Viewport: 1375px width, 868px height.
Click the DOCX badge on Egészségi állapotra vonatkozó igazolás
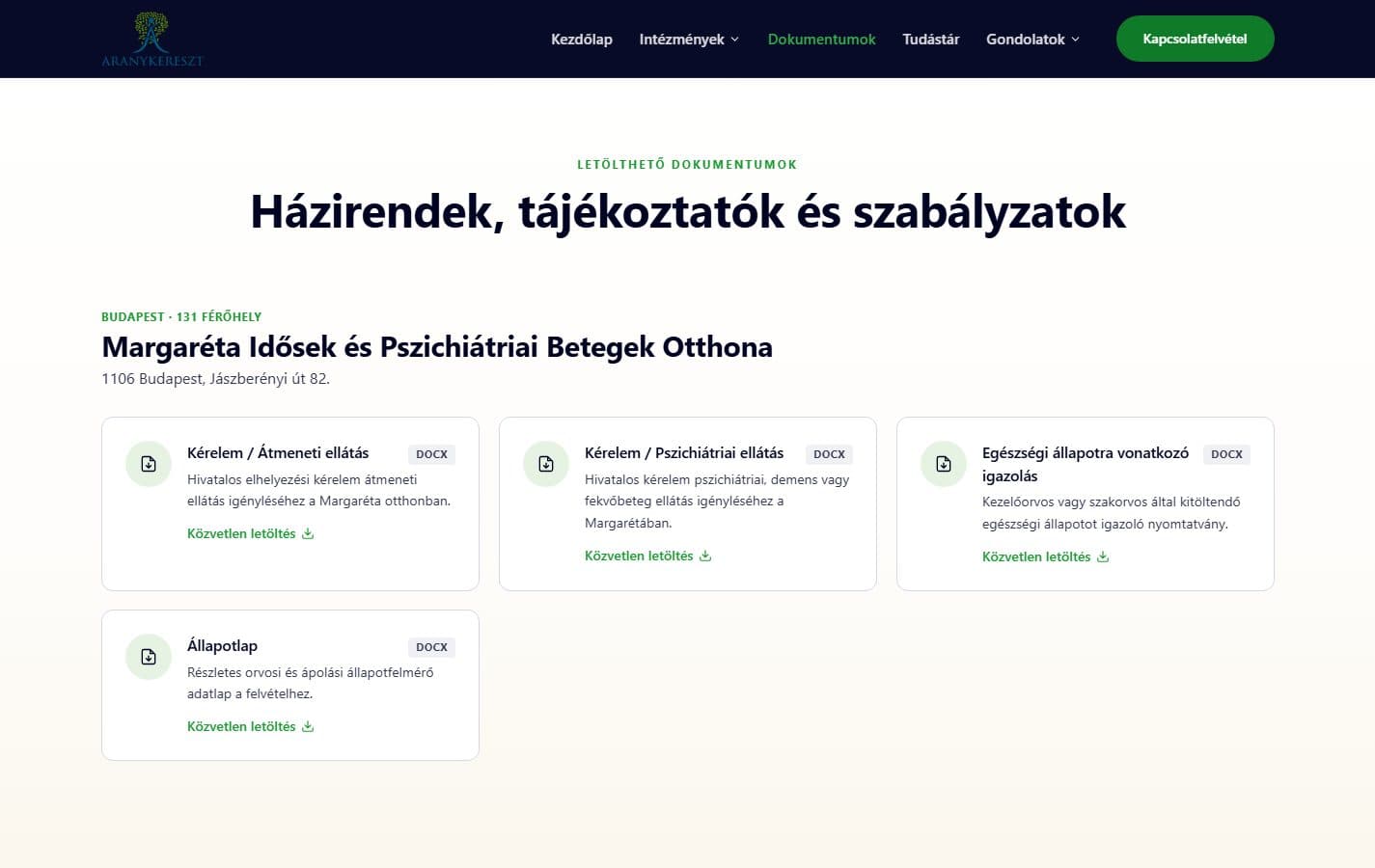click(1226, 454)
